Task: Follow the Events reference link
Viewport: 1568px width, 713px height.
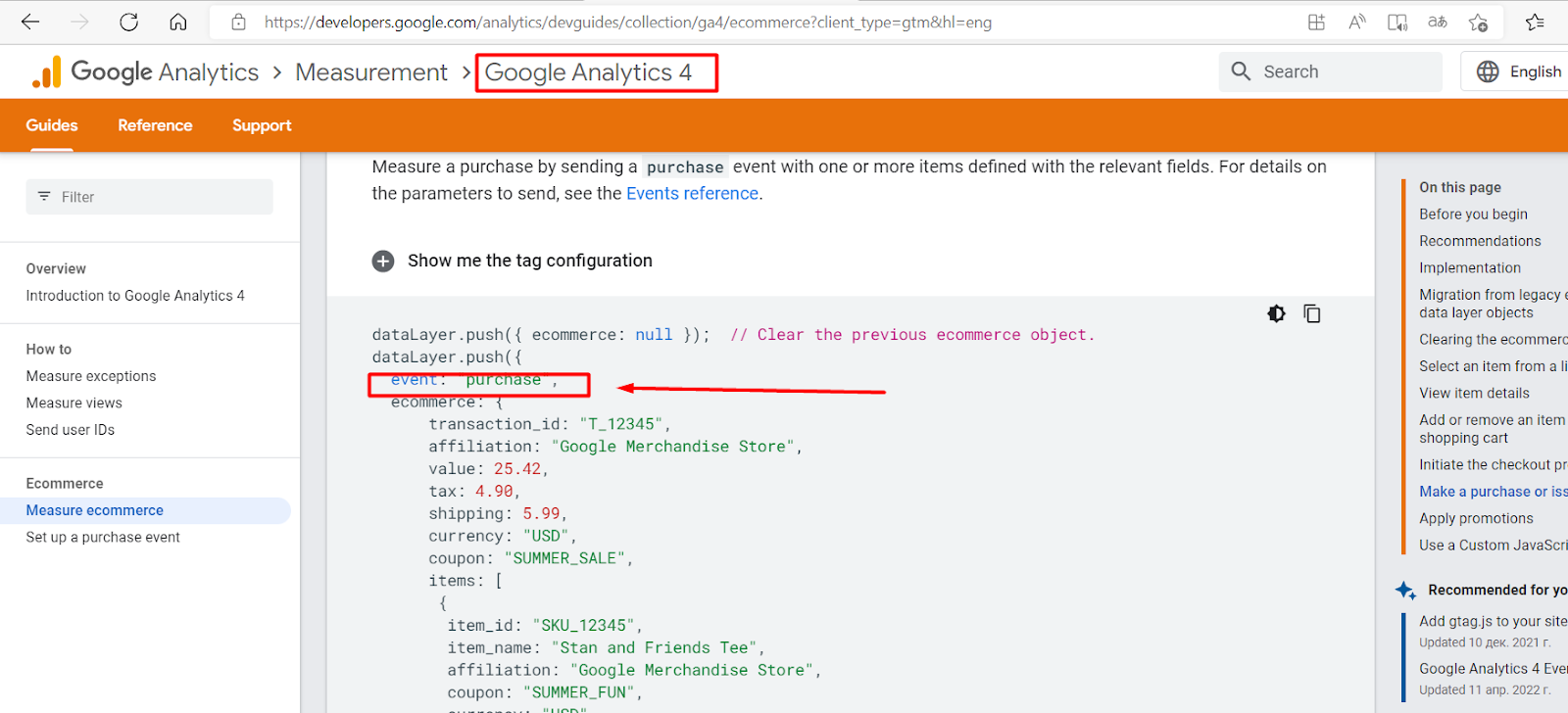Action: coord(692,193)
